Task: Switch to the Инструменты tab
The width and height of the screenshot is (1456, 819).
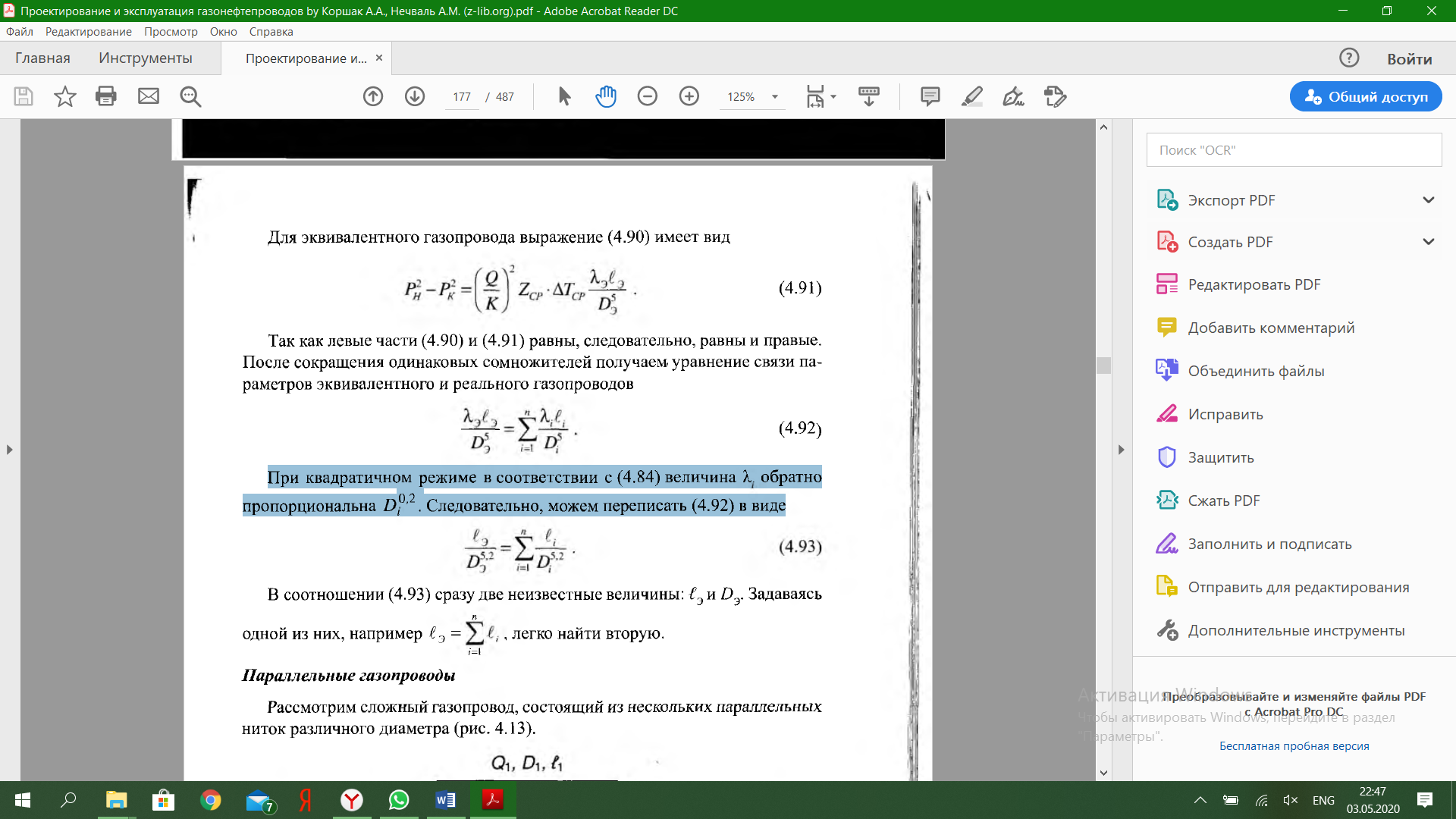Action: coord(146,58)
